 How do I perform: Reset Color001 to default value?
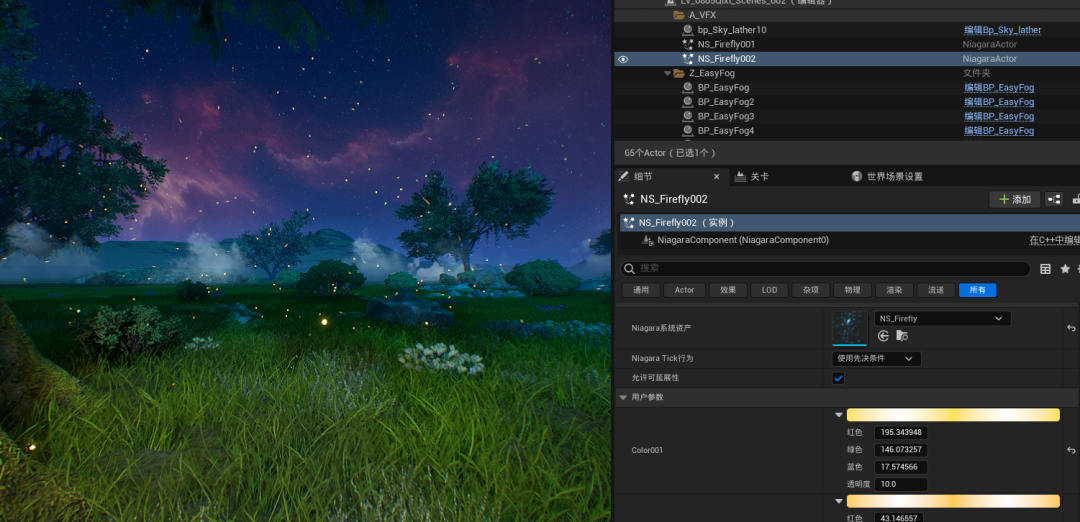(1071, 450)
